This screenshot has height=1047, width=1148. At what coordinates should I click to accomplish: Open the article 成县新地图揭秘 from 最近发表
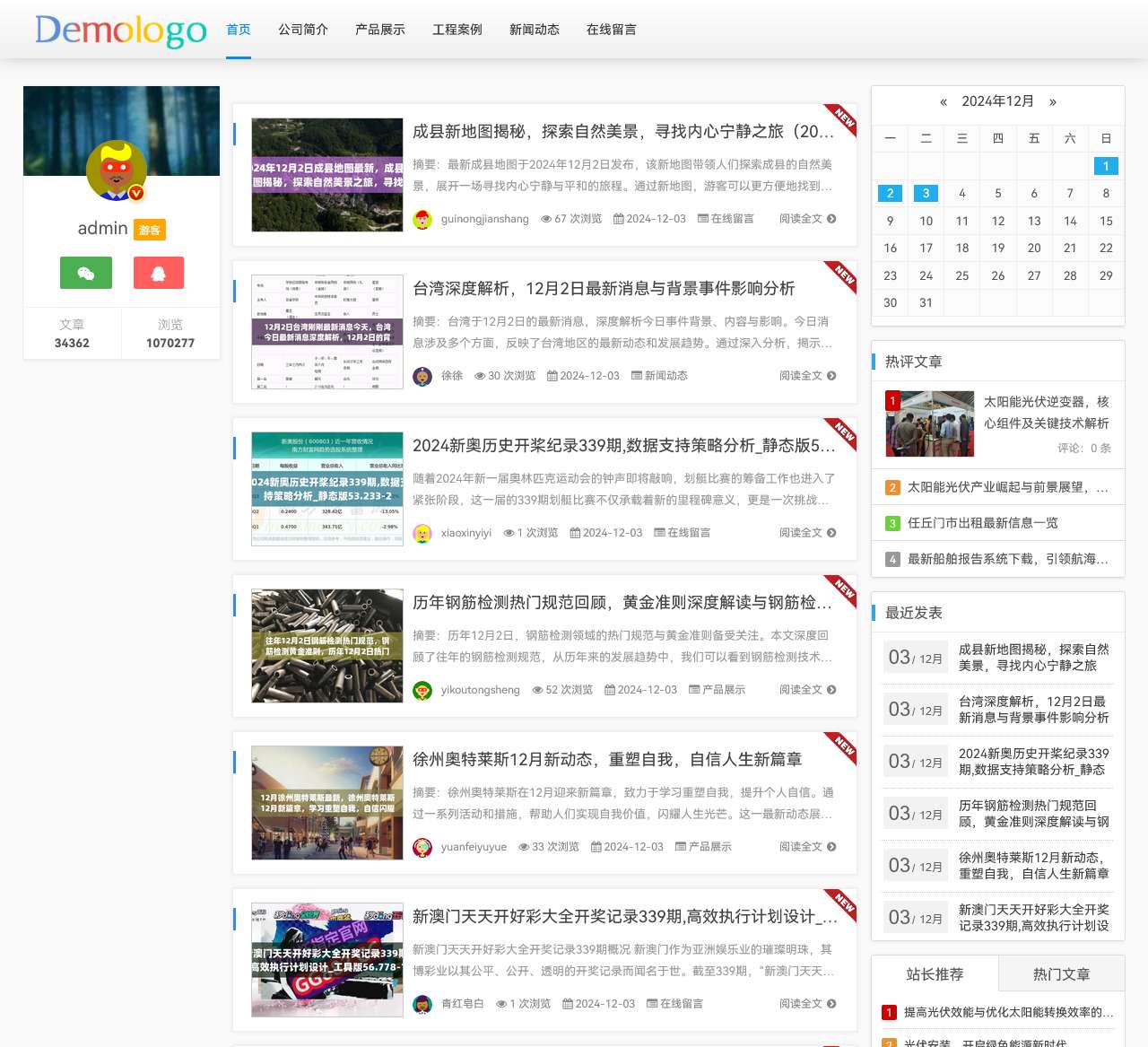(x=1032, y=657)
